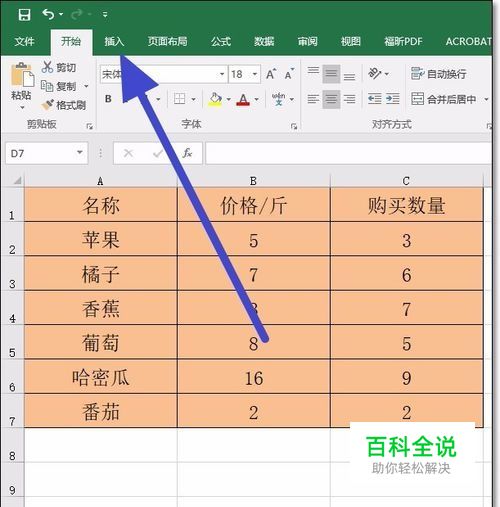Viewport: 500px width, 507px height.
Task: Click 合并后居中 merge and center
Action: (x=443, y=99)
